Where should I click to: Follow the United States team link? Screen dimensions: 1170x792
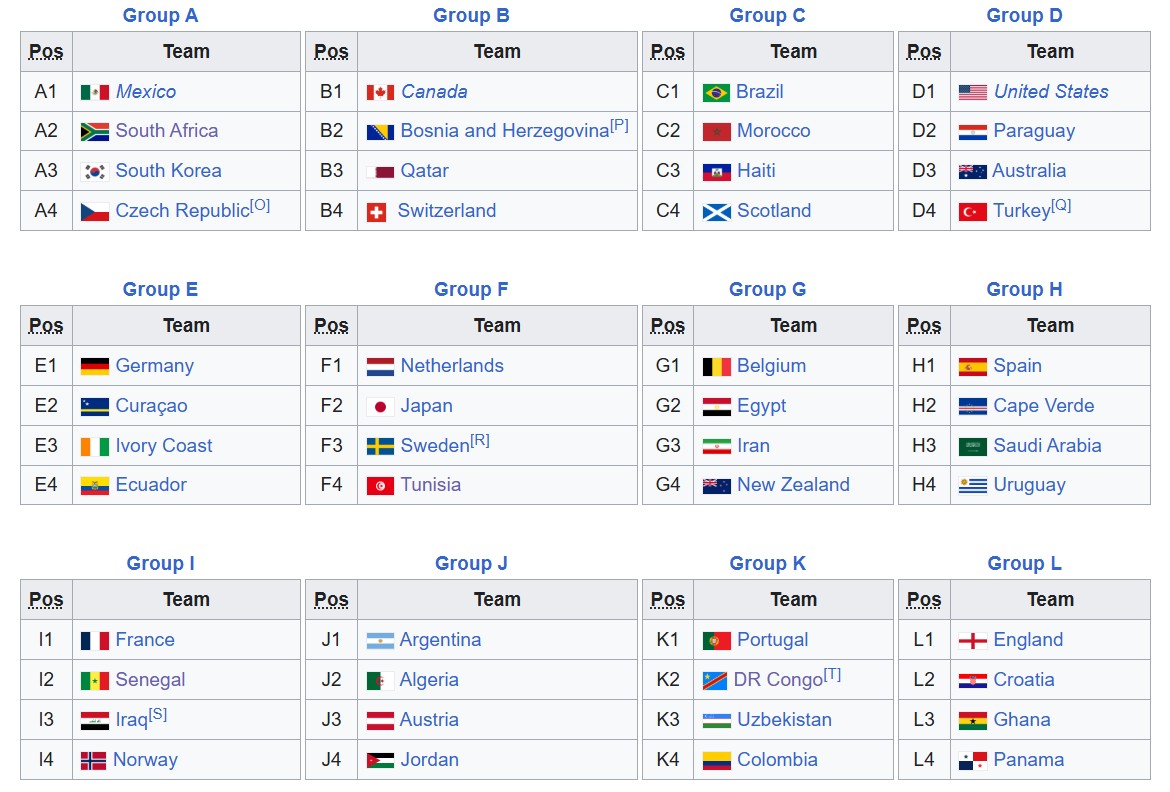click(1051, 92)
